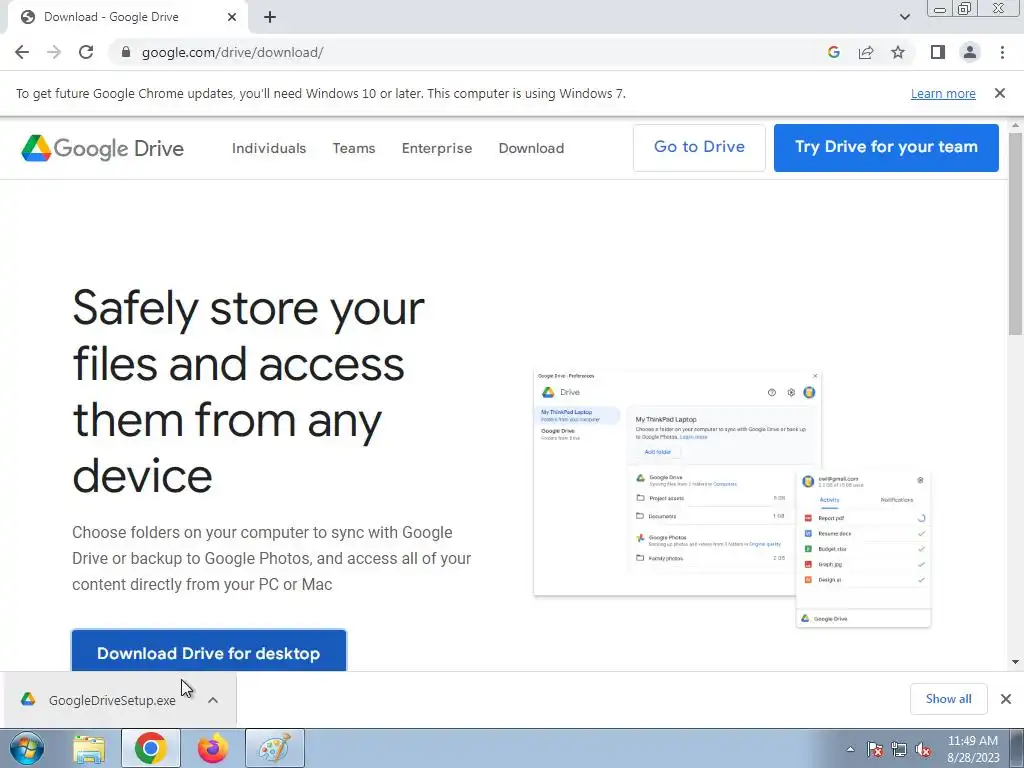
Task: Click the Go to Drive button
Action: pos(699,148)
